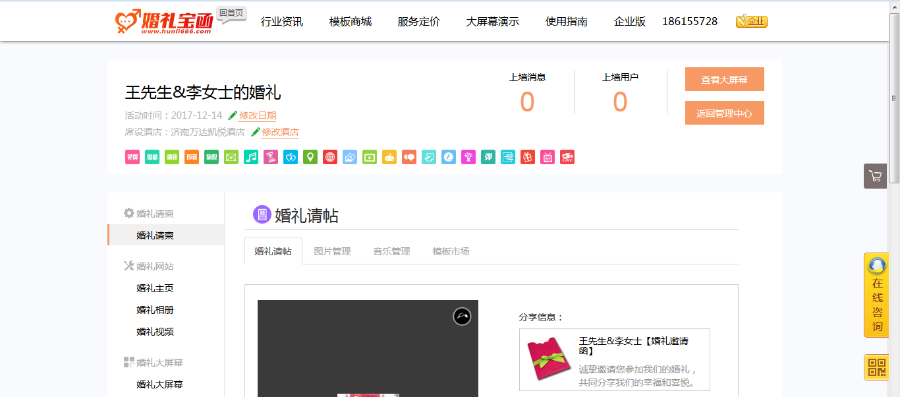Click the 回首页 speech bubble
Image resolution: width=900 pixels, height=397 pixels.
coord(231,14)
